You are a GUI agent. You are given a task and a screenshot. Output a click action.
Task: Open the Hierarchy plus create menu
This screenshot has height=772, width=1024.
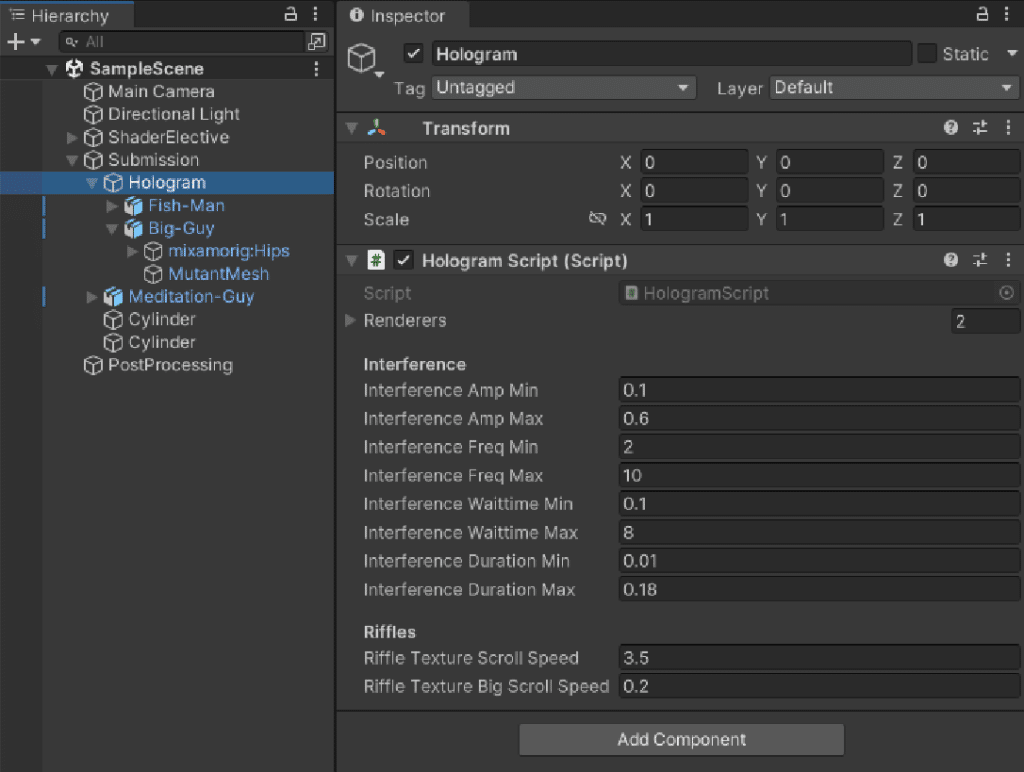coord(22,42)
